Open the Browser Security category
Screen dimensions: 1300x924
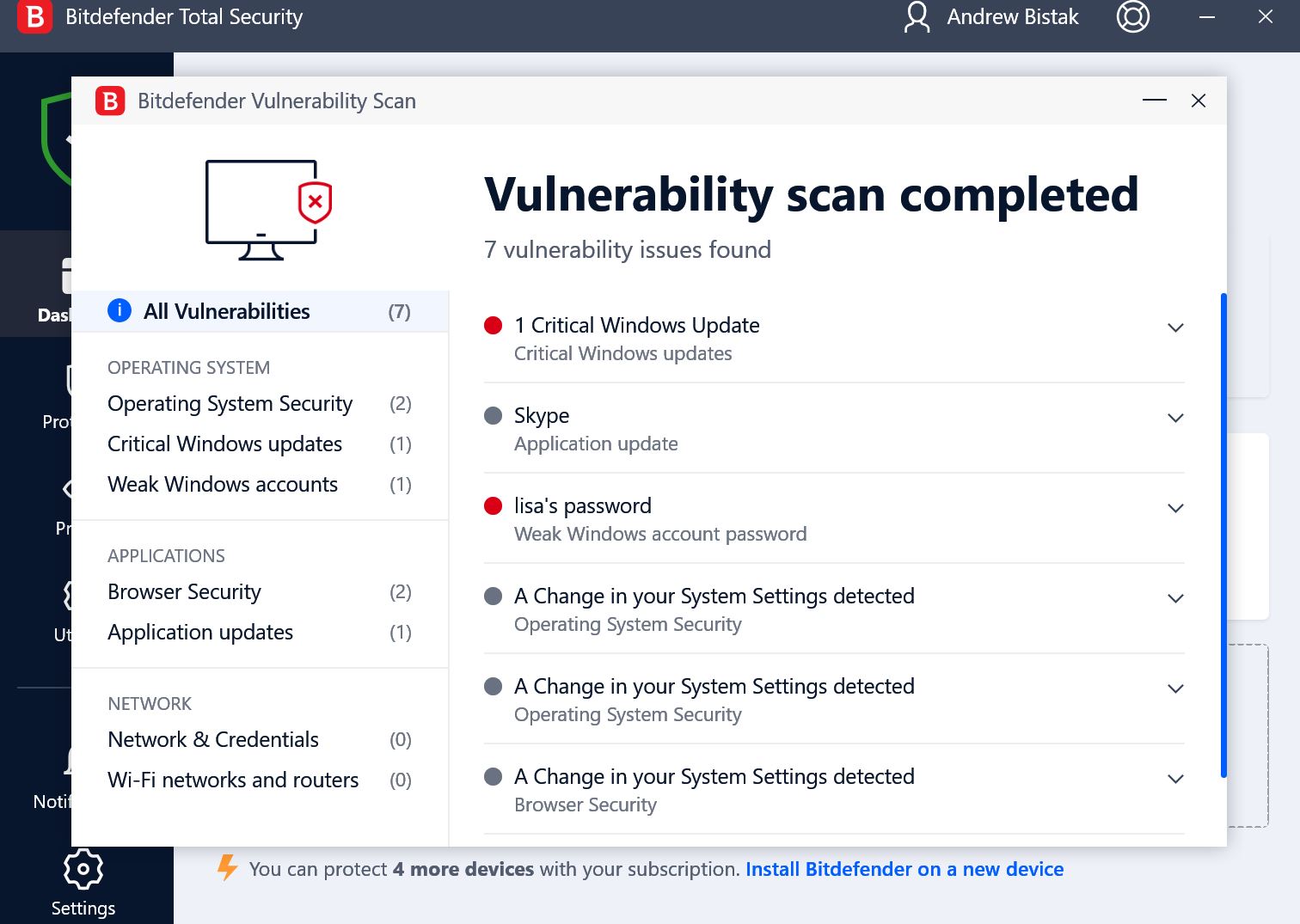click(x=260, y=591)
